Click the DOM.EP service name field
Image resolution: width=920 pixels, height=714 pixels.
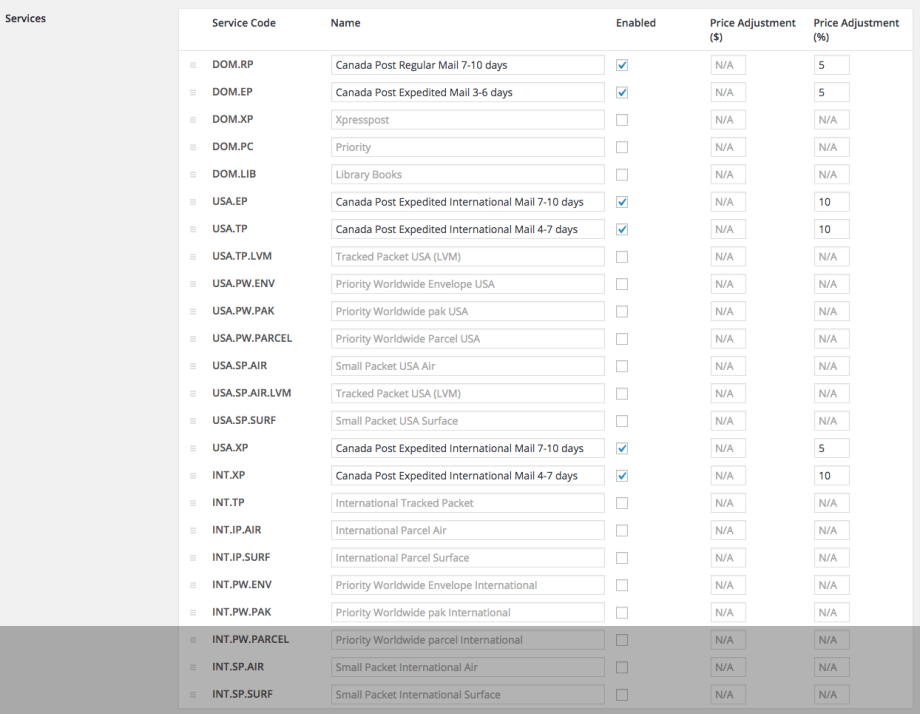tap(468, 93)
